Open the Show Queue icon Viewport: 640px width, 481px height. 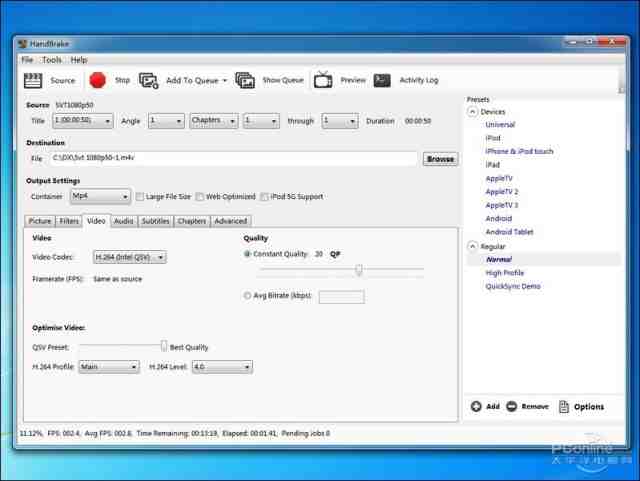pyautogui.click(x=245, y=80)
